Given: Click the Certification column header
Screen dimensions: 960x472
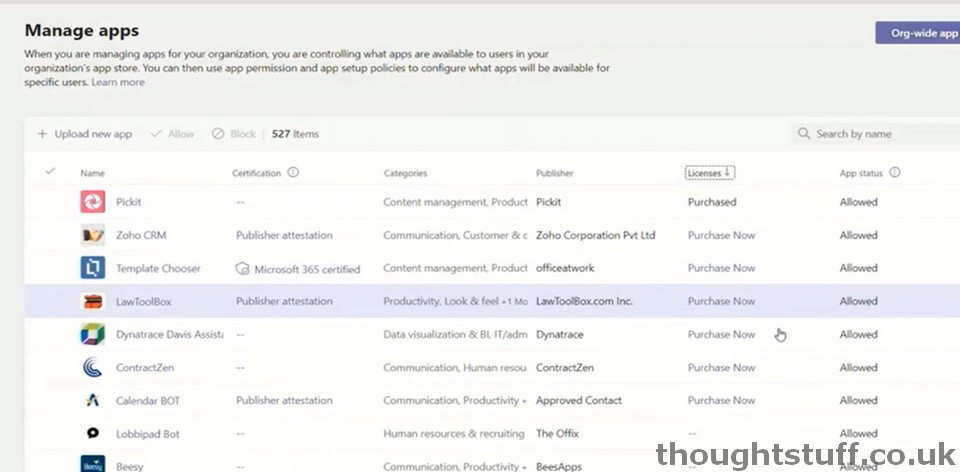Looking at the screenshot, I should click(257, 173).
